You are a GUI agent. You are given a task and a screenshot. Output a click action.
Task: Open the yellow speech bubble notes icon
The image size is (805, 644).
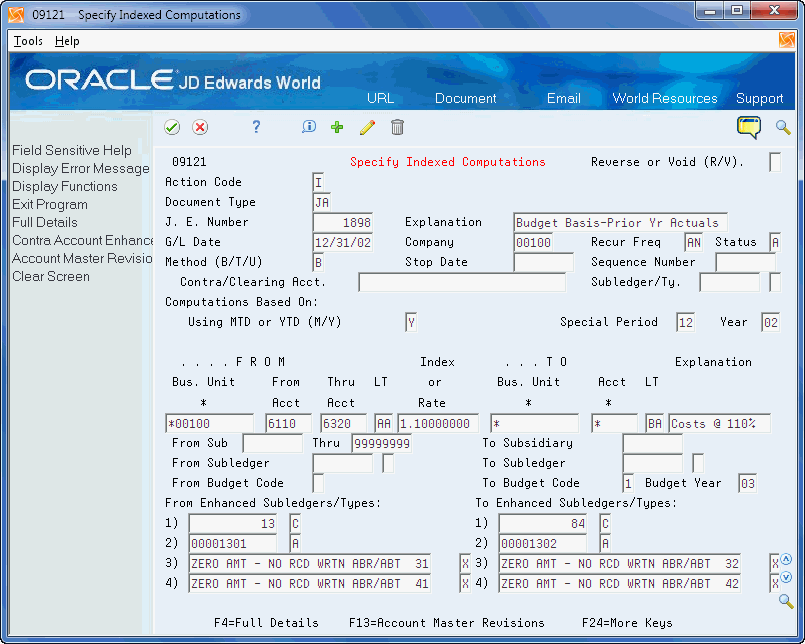pos(749,127)
